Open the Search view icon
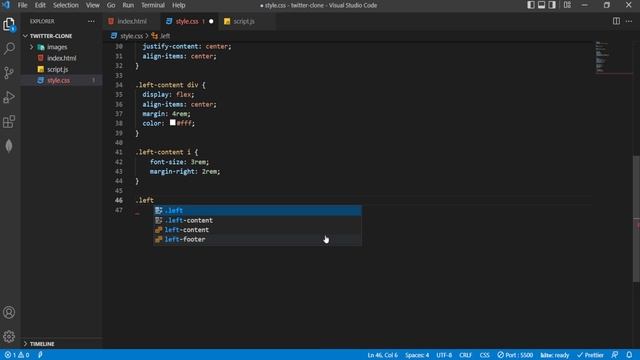The height and width of the screenshot is (360, 640). (9, 49)
